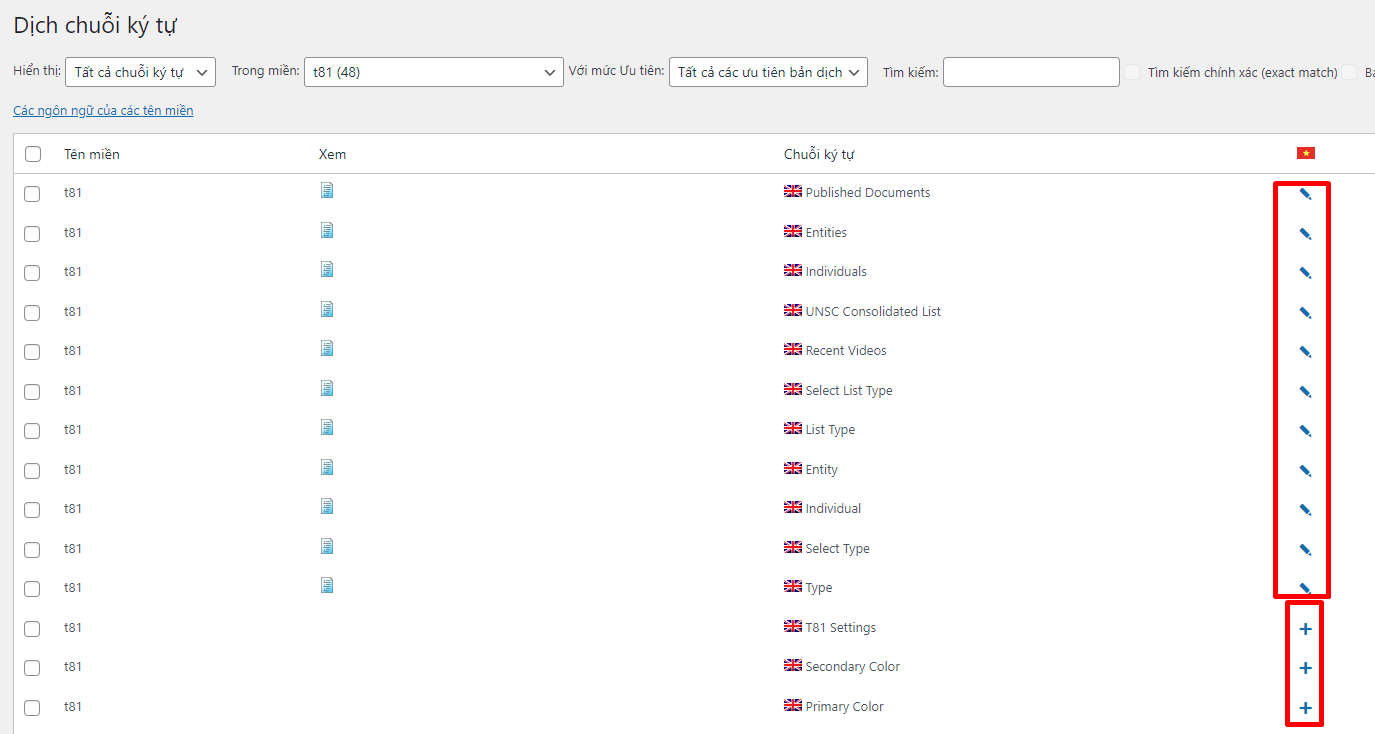Screen dimensions: 1375x734
Task: Edit translation pencil for List Type row
Action: click(x=1305, y=431)
